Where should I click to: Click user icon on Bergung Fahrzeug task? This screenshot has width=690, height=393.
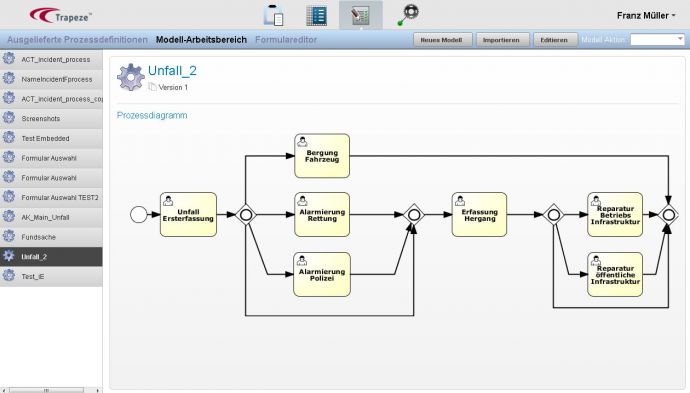[x=302, y=142]
